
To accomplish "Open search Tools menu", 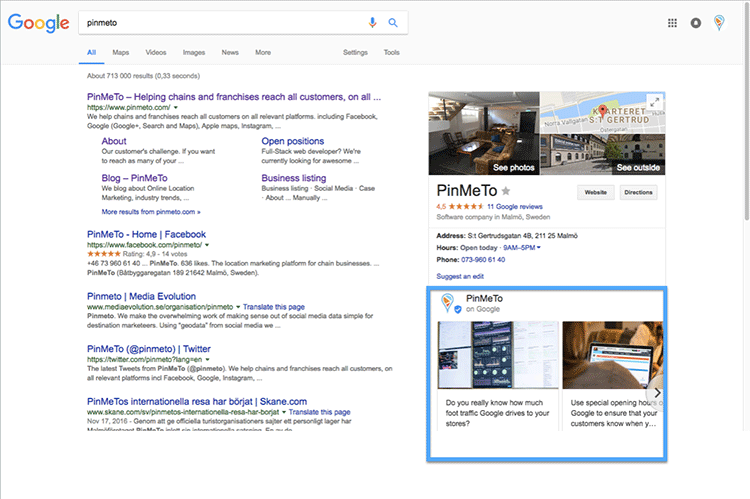I will coord(391,52).
